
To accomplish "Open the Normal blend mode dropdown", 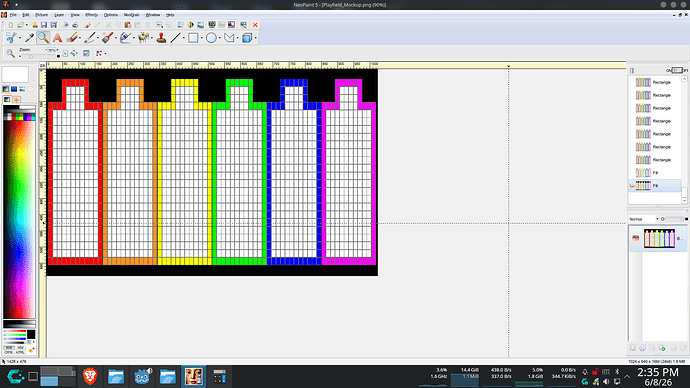I will click(x=643, y=219).
